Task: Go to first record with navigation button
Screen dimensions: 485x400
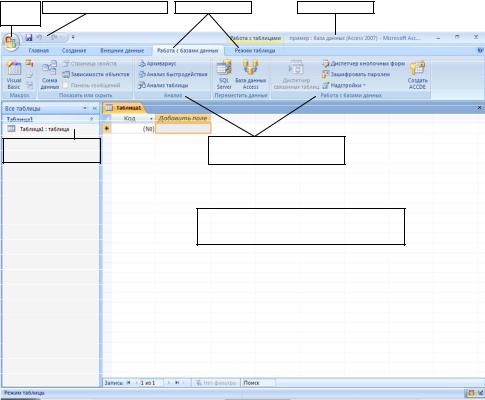Action: tap(128, 383)
